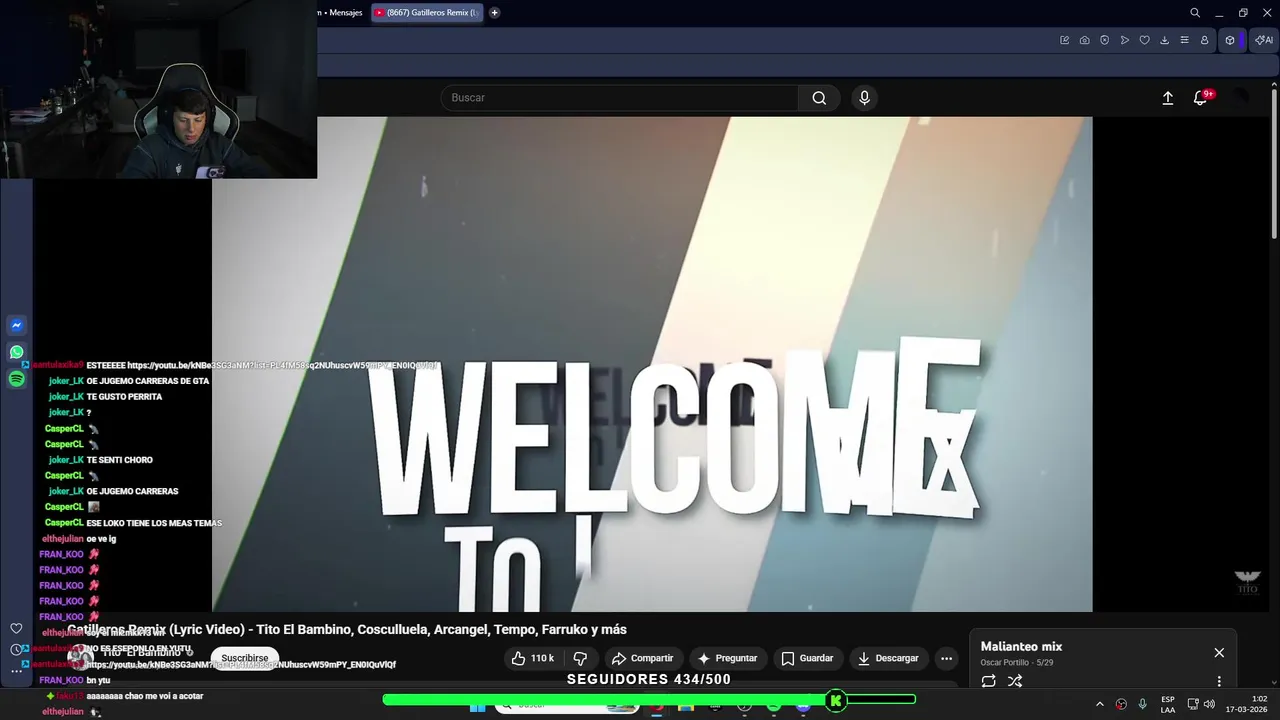Click SEGUIDORES 434/500 follower goal text
The width and height of the screenshot is (1280, 720).
pyautogui.click(x=648, y=679)
